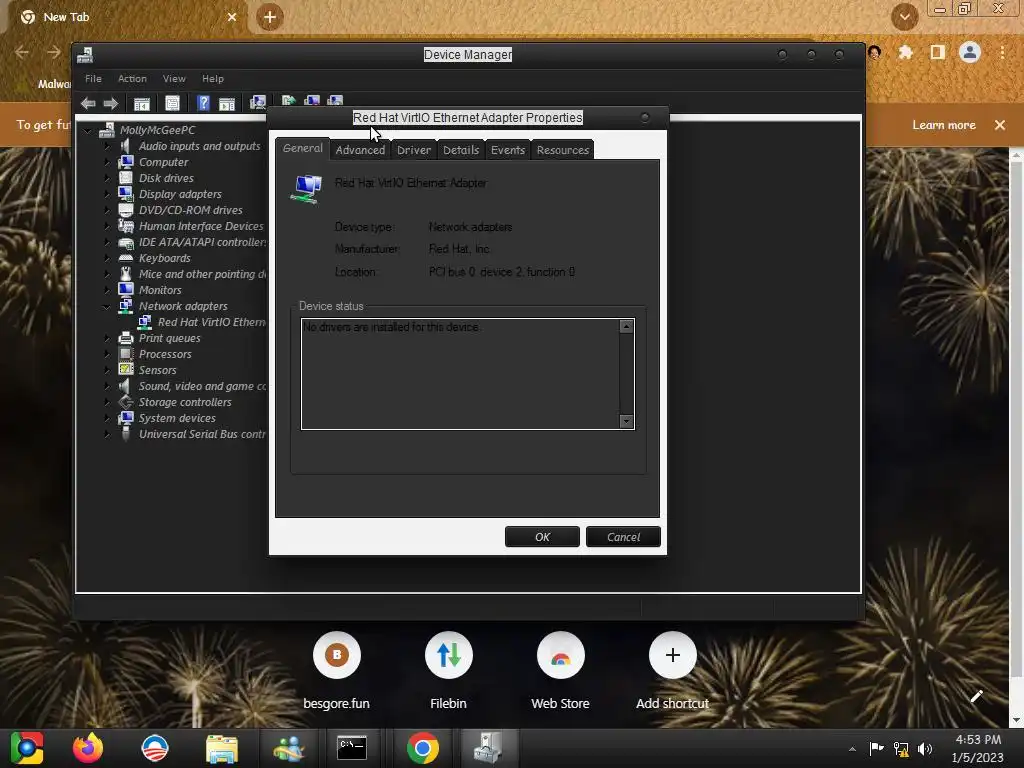Viewport: 1024px width, 768px height.
Task: Select the Processors chip icon
Action: [125, 354]
